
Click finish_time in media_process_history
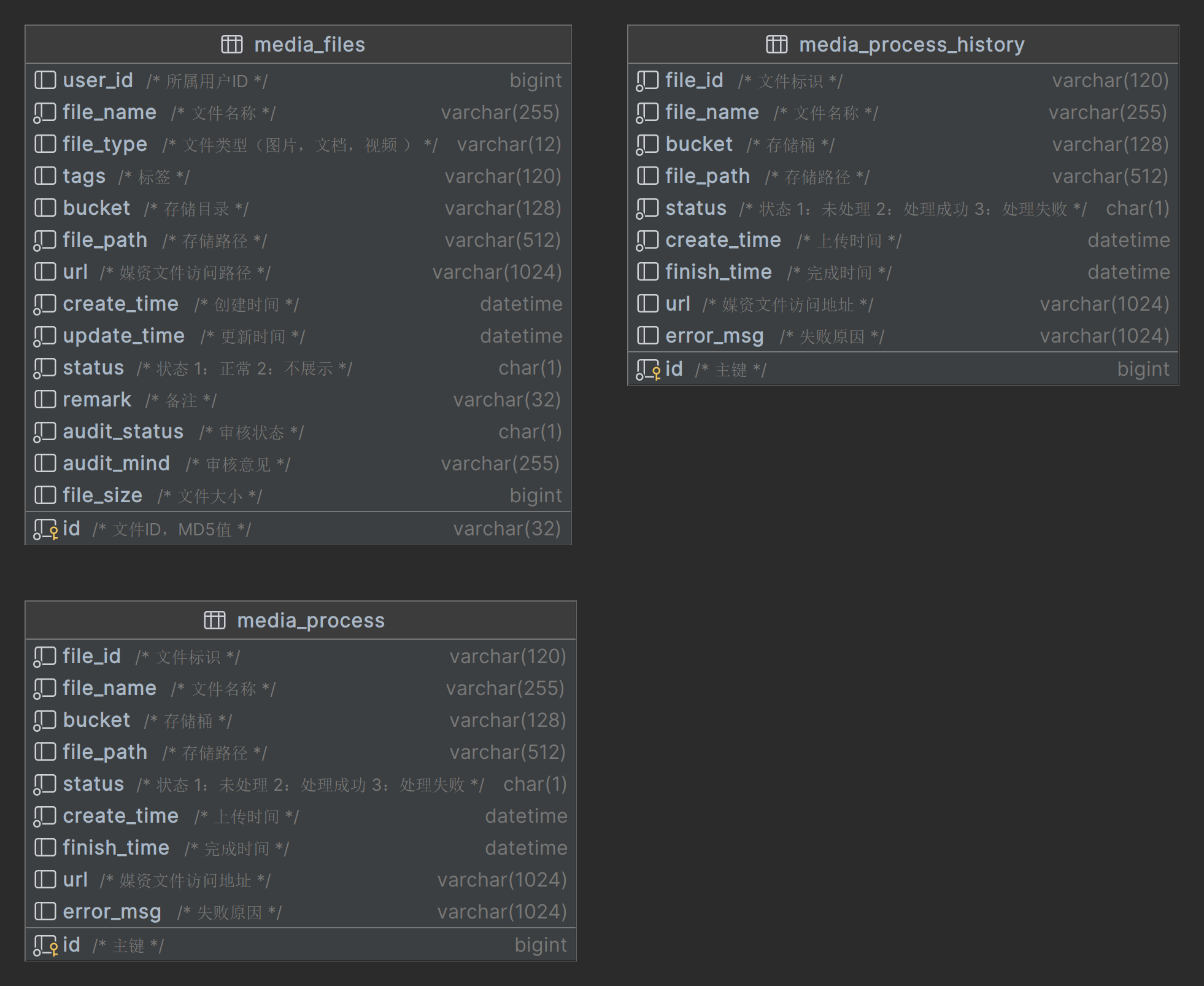click(718, 272)
